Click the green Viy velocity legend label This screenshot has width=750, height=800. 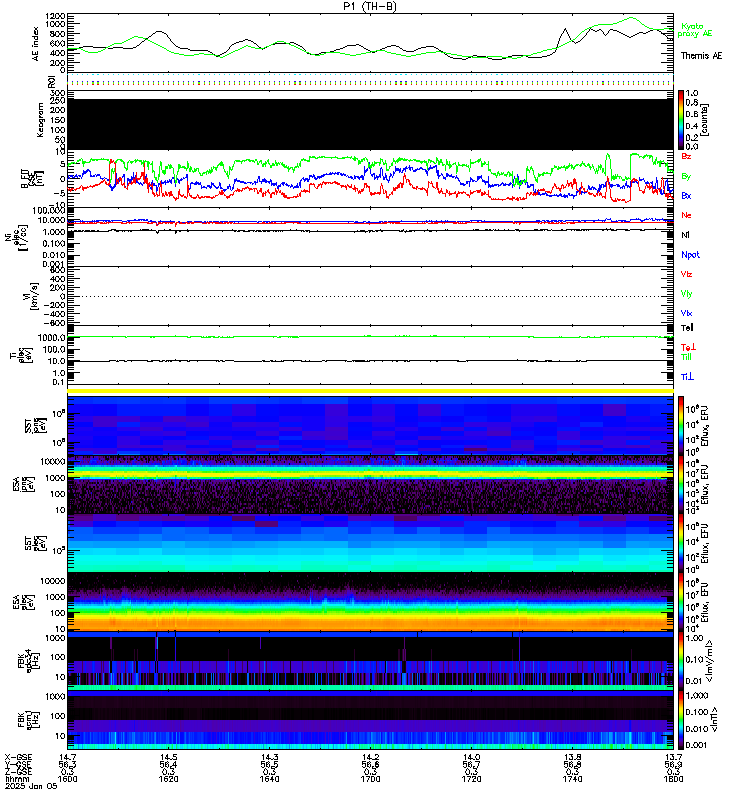(686, 294)
